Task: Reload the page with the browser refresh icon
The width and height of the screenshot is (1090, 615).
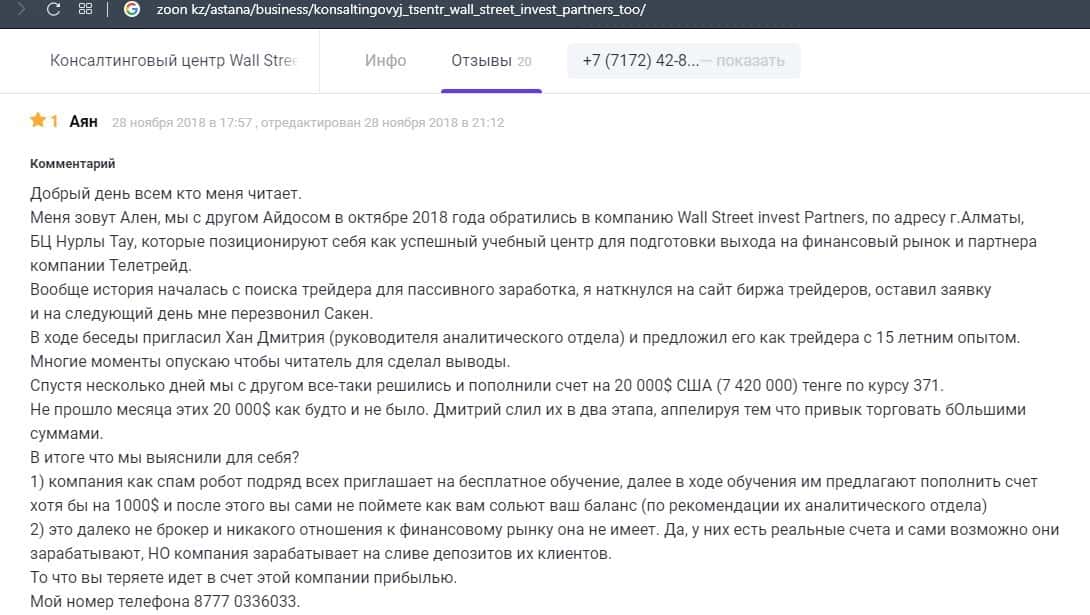Action: (x=53, y=10)
